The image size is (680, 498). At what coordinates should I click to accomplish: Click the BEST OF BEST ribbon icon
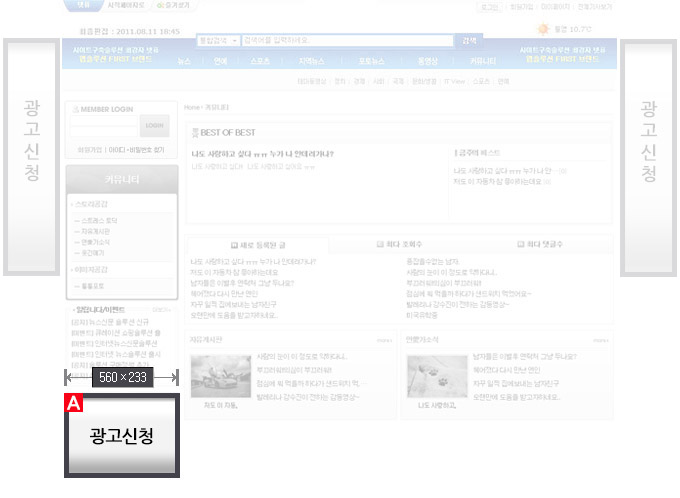[x=195, y=132]
